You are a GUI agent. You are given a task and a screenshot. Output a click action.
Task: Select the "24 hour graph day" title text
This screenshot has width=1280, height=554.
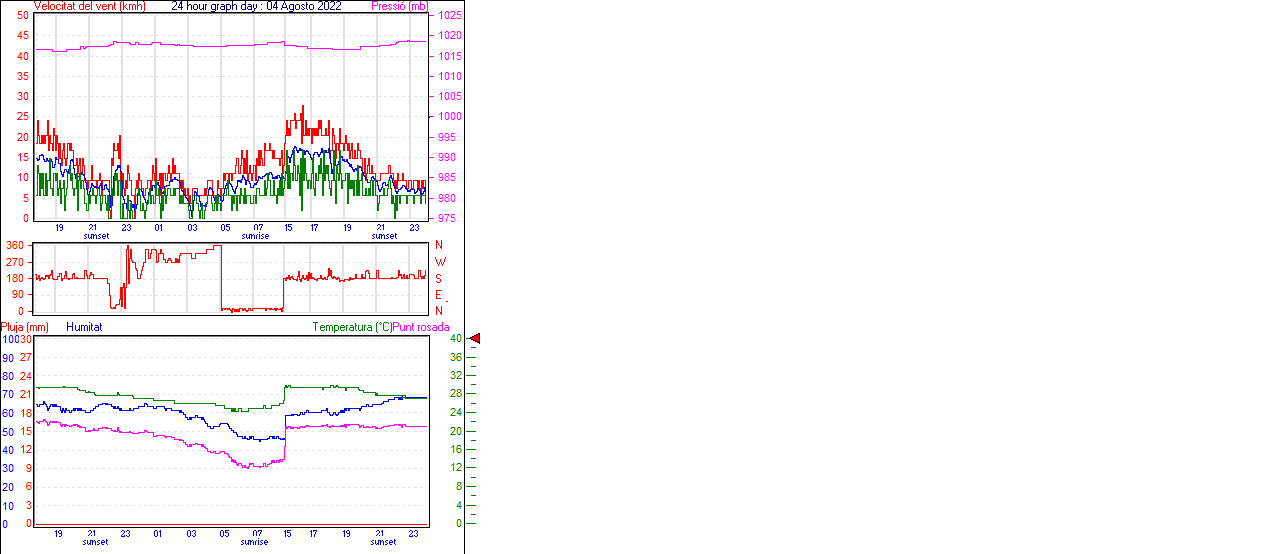tap(217, 6)
